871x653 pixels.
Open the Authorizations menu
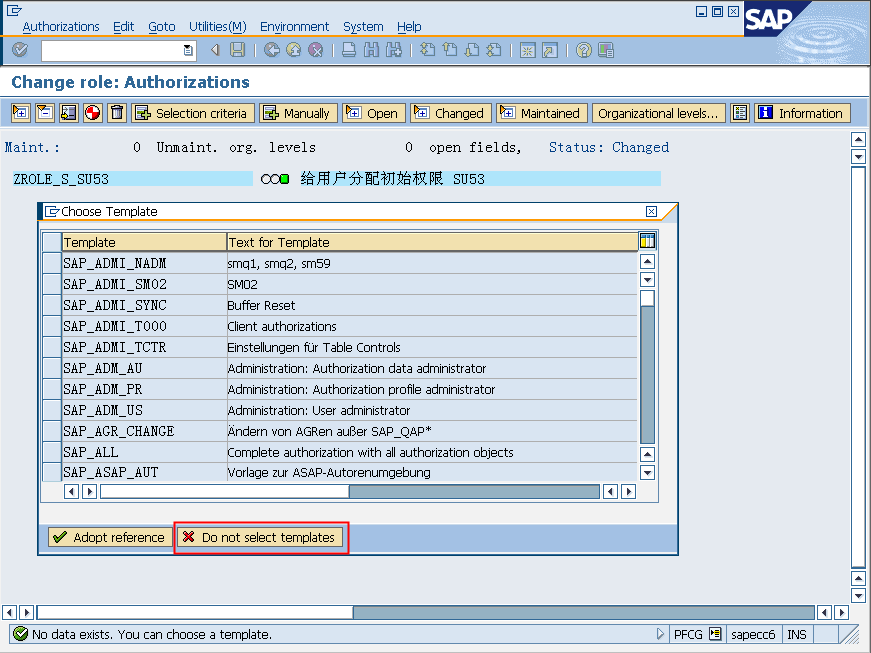point(61,26)
